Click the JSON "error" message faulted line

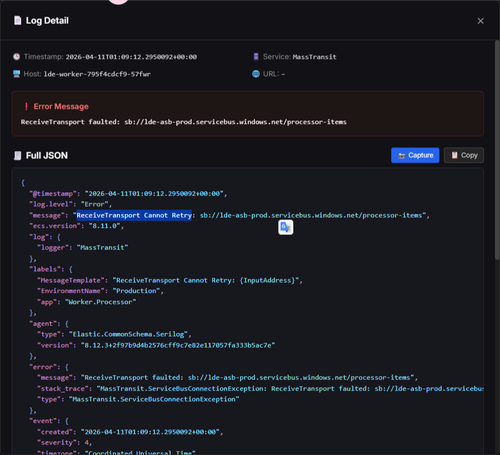click(x=228, y=378)
